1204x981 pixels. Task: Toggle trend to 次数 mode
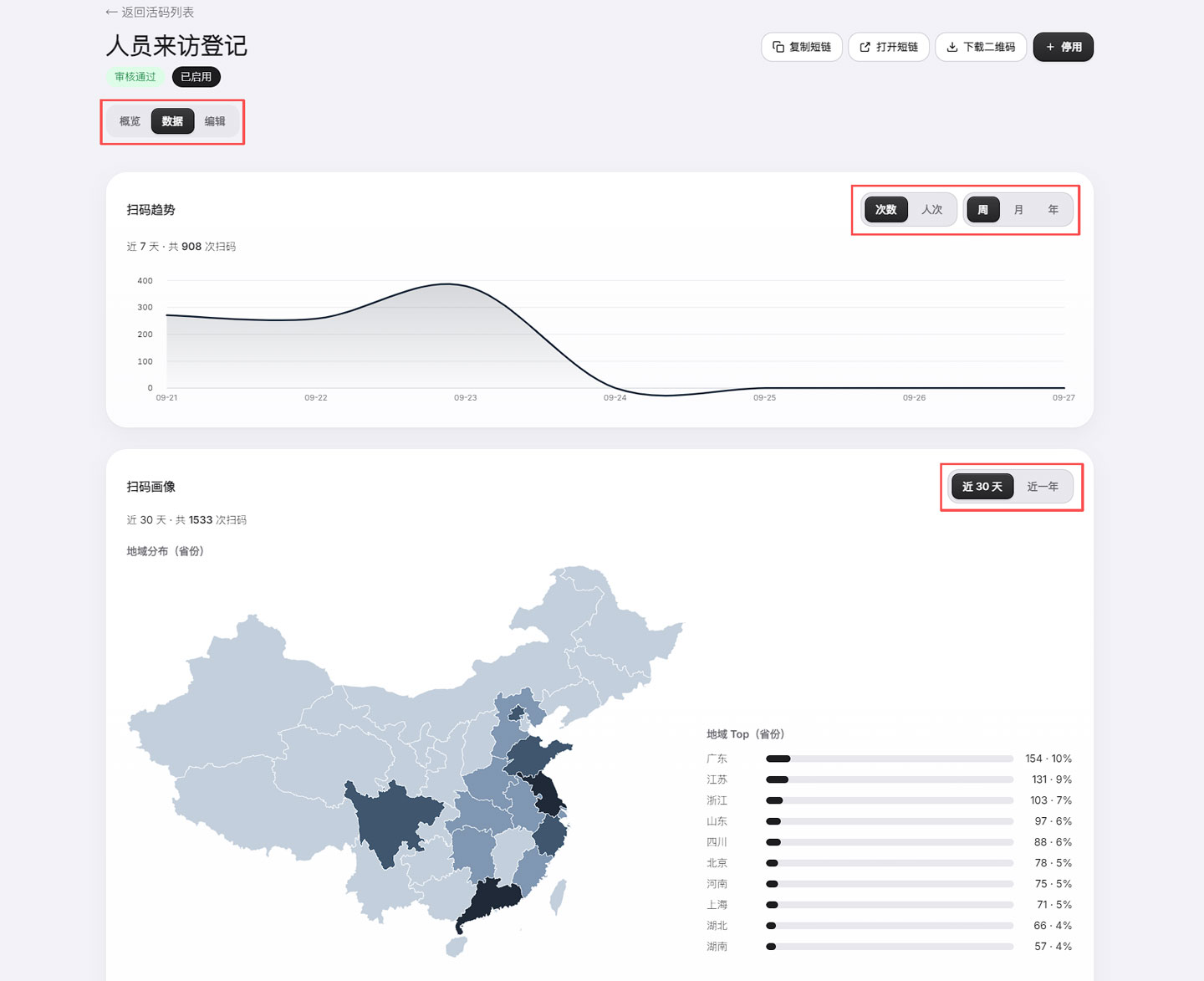pyautogui.click(x=885, y=210)
